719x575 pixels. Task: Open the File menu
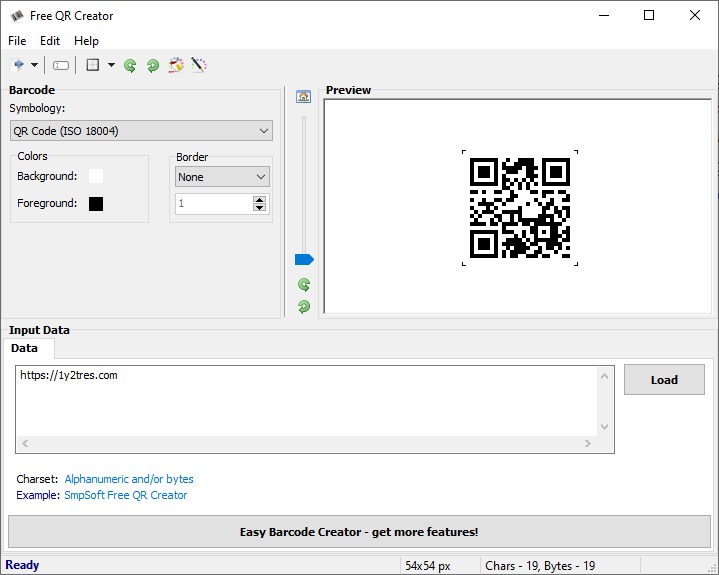(17, 41)
